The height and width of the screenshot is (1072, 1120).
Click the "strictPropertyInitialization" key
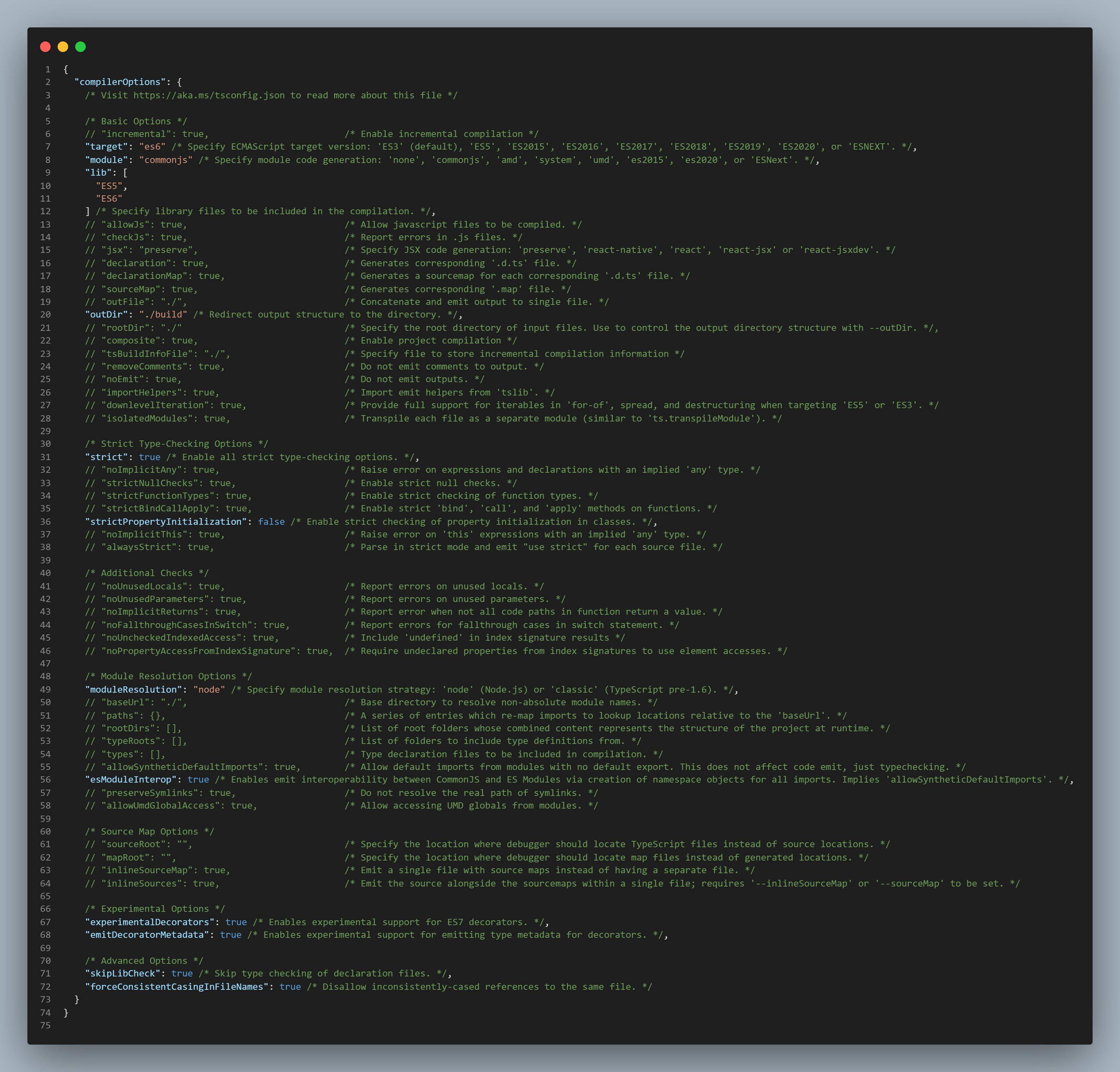(166, 522)
